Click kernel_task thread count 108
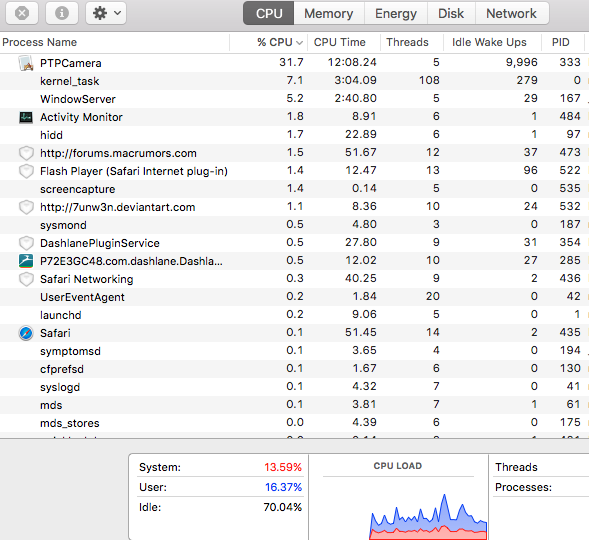Image resolution: width=589 pixels, height=540 pixels. (x=429, y=80)
